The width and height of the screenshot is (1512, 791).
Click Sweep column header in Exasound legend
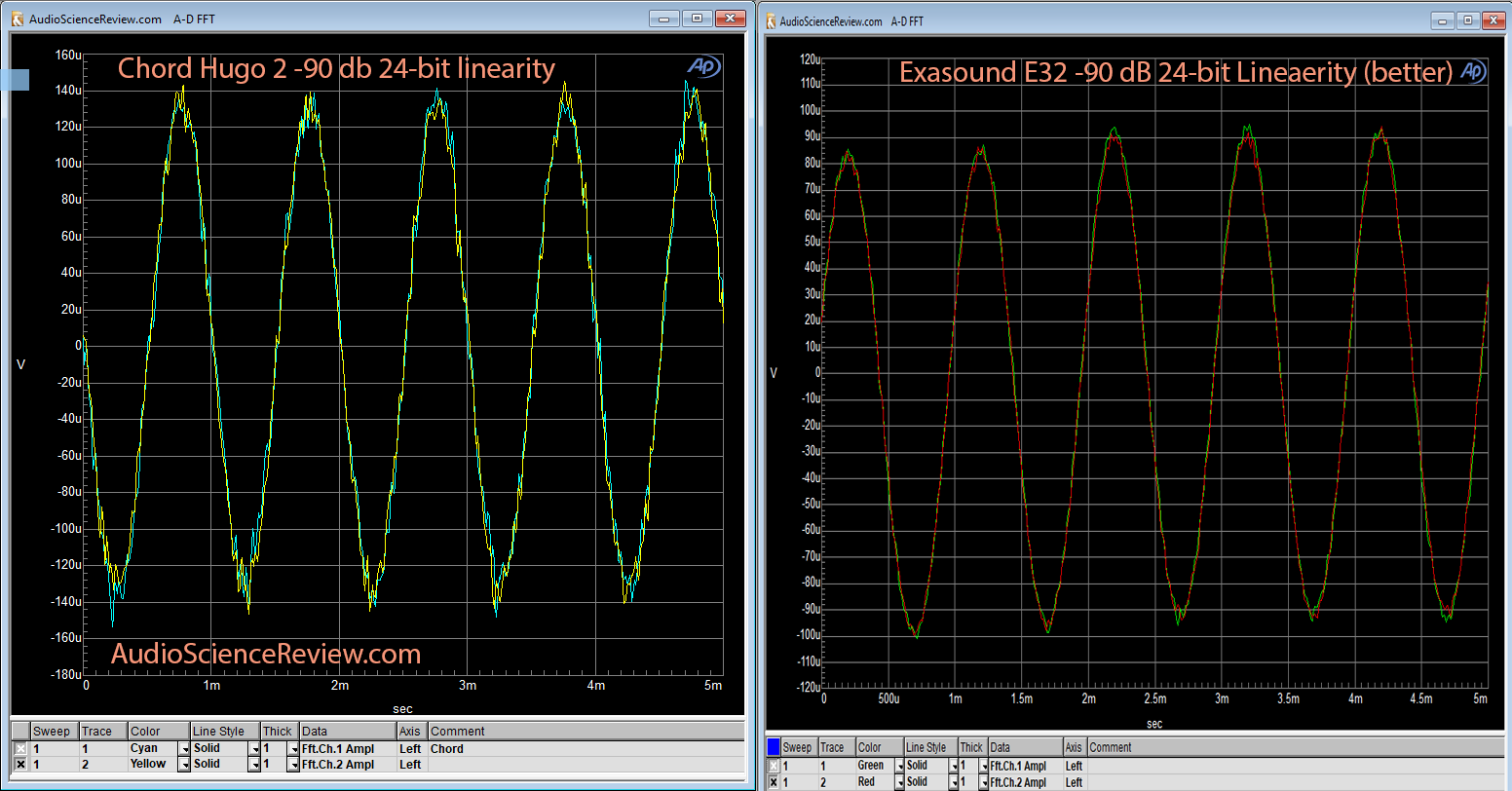[798, 748]
